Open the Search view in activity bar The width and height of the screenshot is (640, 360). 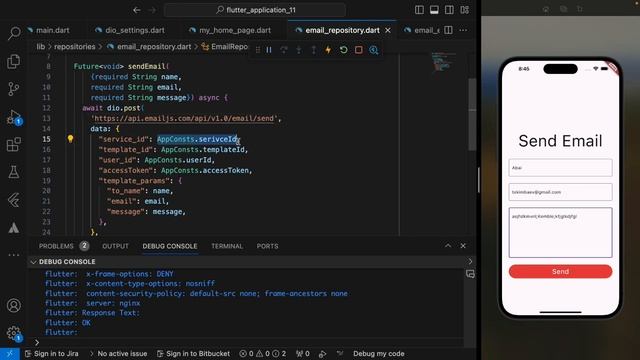[14, 33]
